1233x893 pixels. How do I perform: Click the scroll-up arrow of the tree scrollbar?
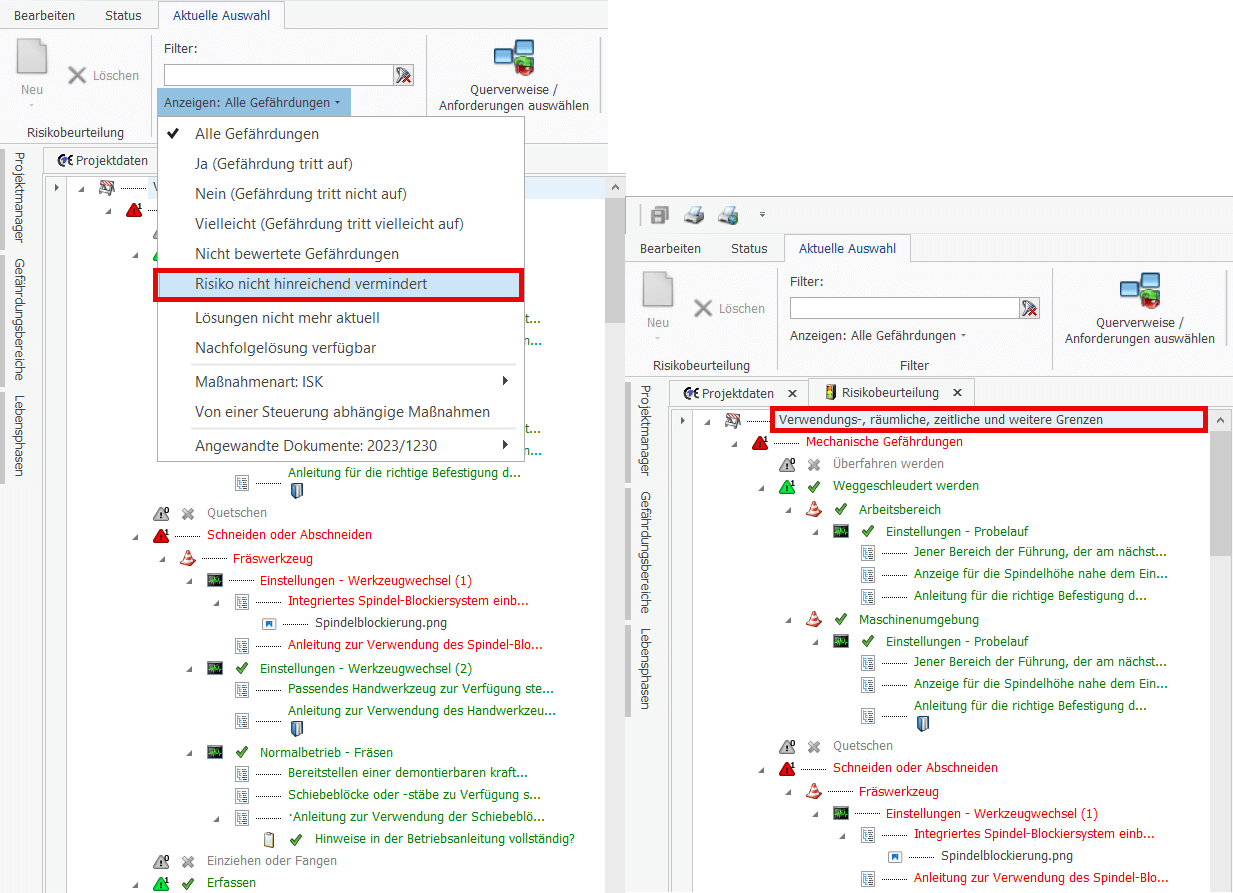point(1221,421)
